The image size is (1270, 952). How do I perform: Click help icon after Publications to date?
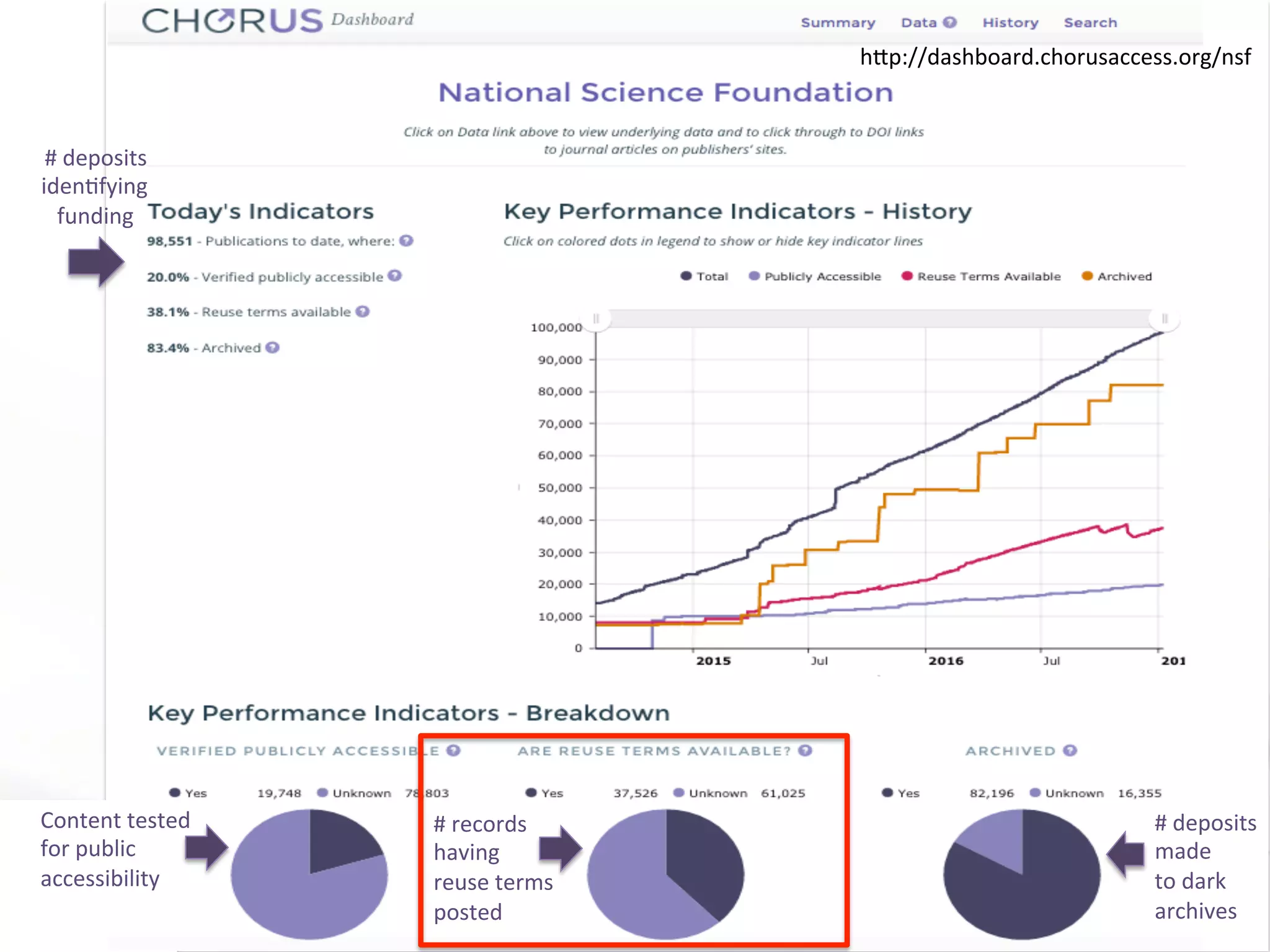[x=406, y=240]
